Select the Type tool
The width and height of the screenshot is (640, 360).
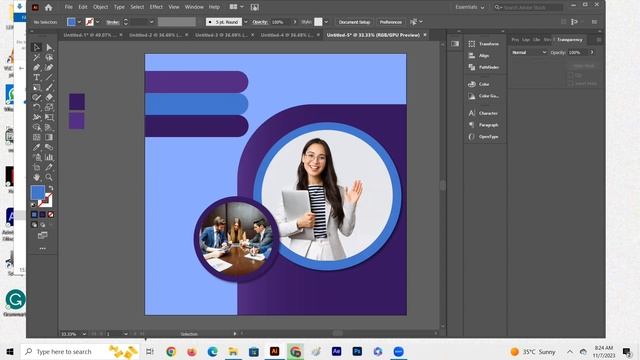tap(36, 77)
